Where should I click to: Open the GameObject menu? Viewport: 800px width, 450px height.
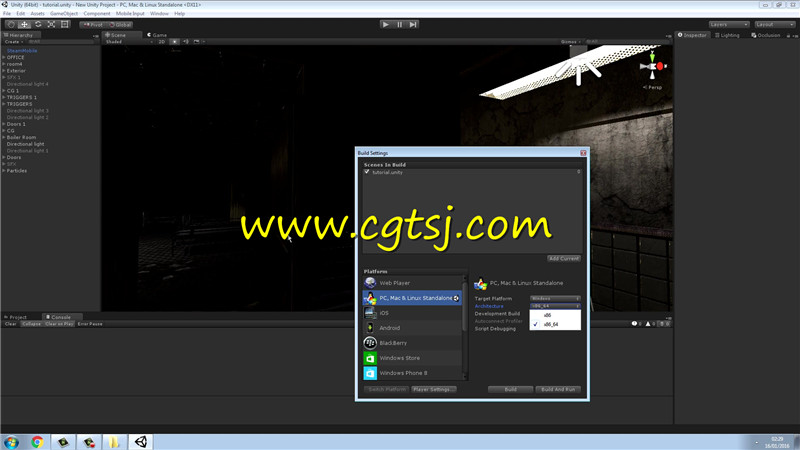[x=64, y=13]
